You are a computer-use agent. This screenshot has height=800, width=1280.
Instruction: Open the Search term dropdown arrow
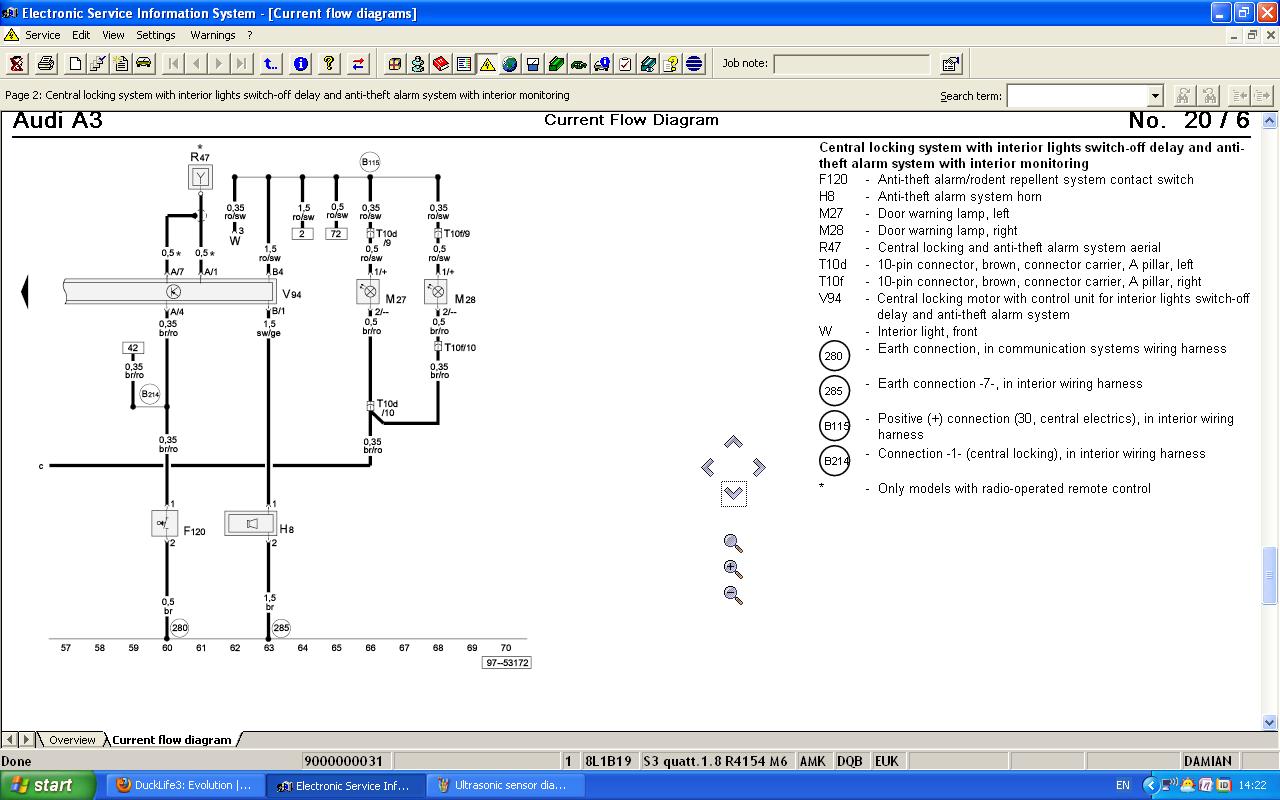[1155, 96]
